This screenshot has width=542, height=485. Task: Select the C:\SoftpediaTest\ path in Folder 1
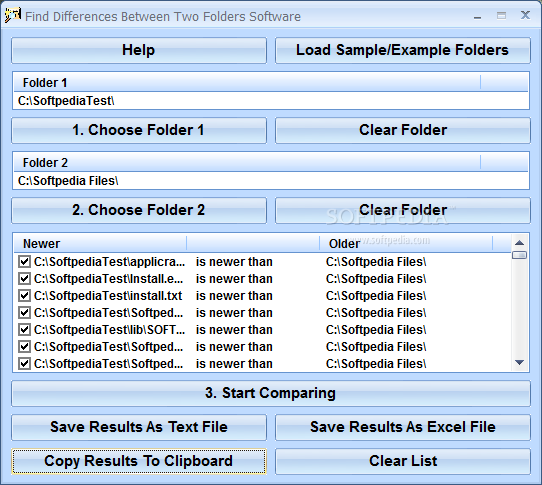coord(66,101)
